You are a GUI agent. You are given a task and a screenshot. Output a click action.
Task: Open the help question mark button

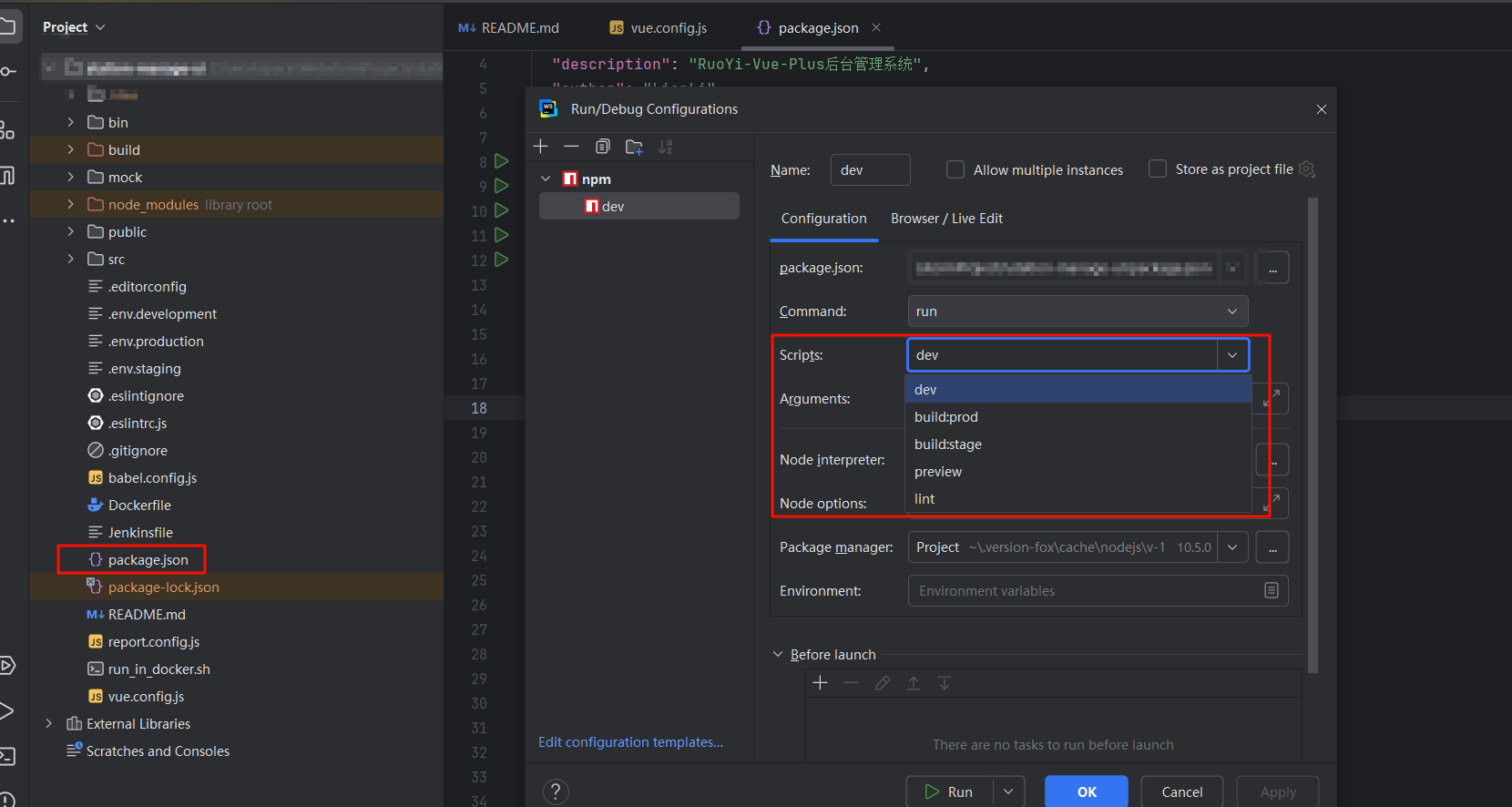tap(556, 792)
